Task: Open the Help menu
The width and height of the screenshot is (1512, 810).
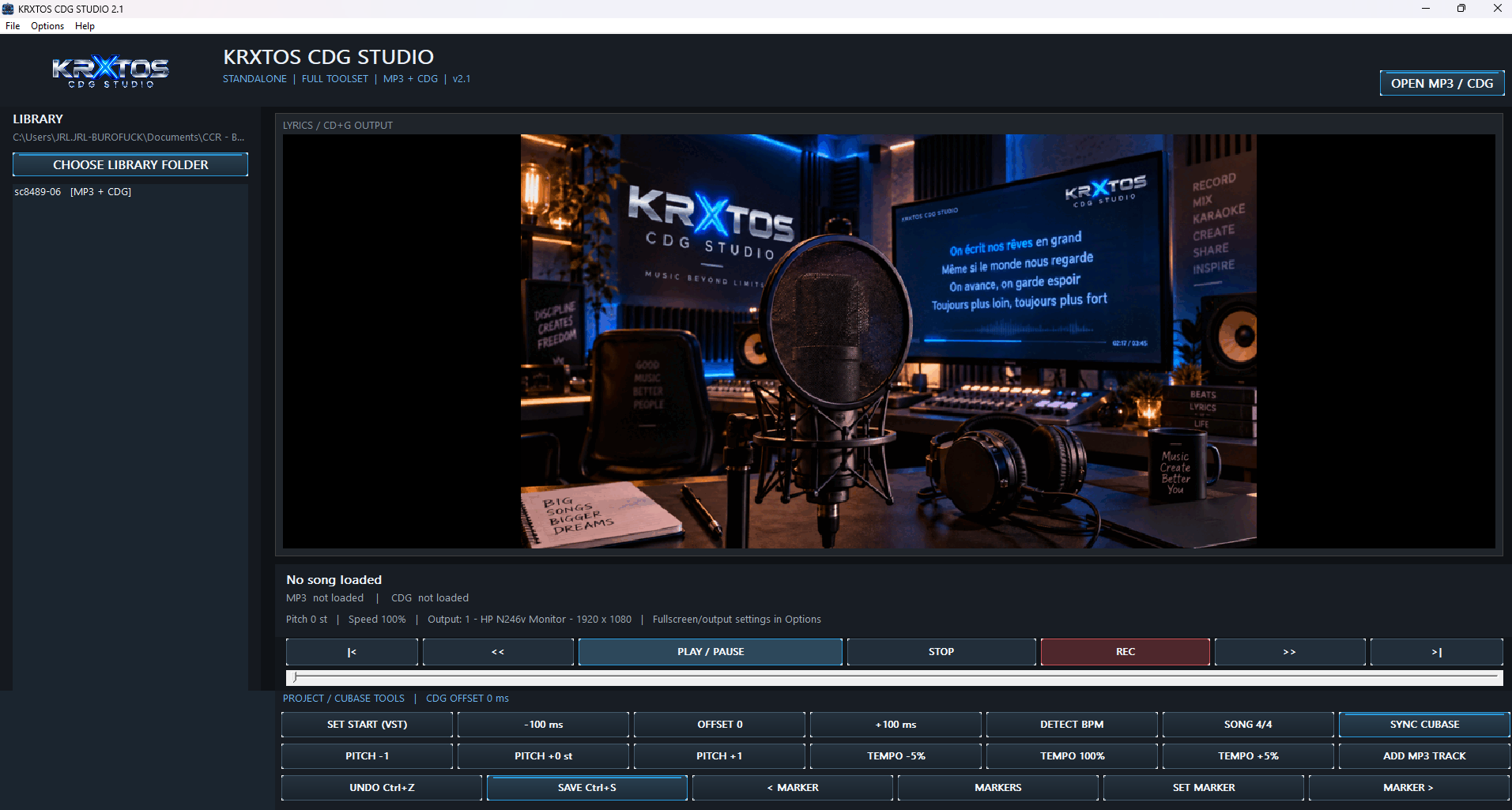Action: point(85,26)
